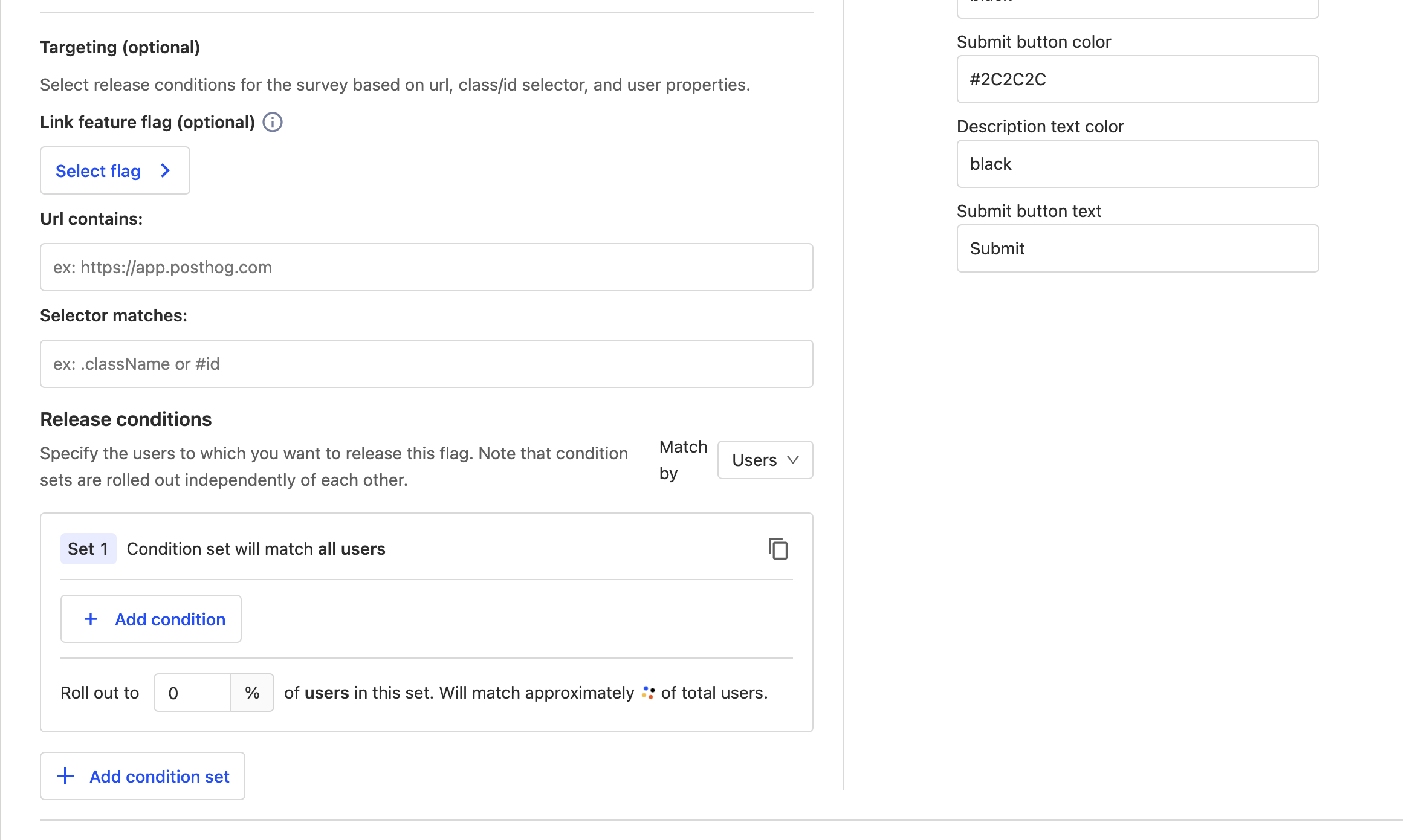This screenshot has height=840, width=1424.
Task: Focus the Selector matches input field
Action: pos(426,364)
